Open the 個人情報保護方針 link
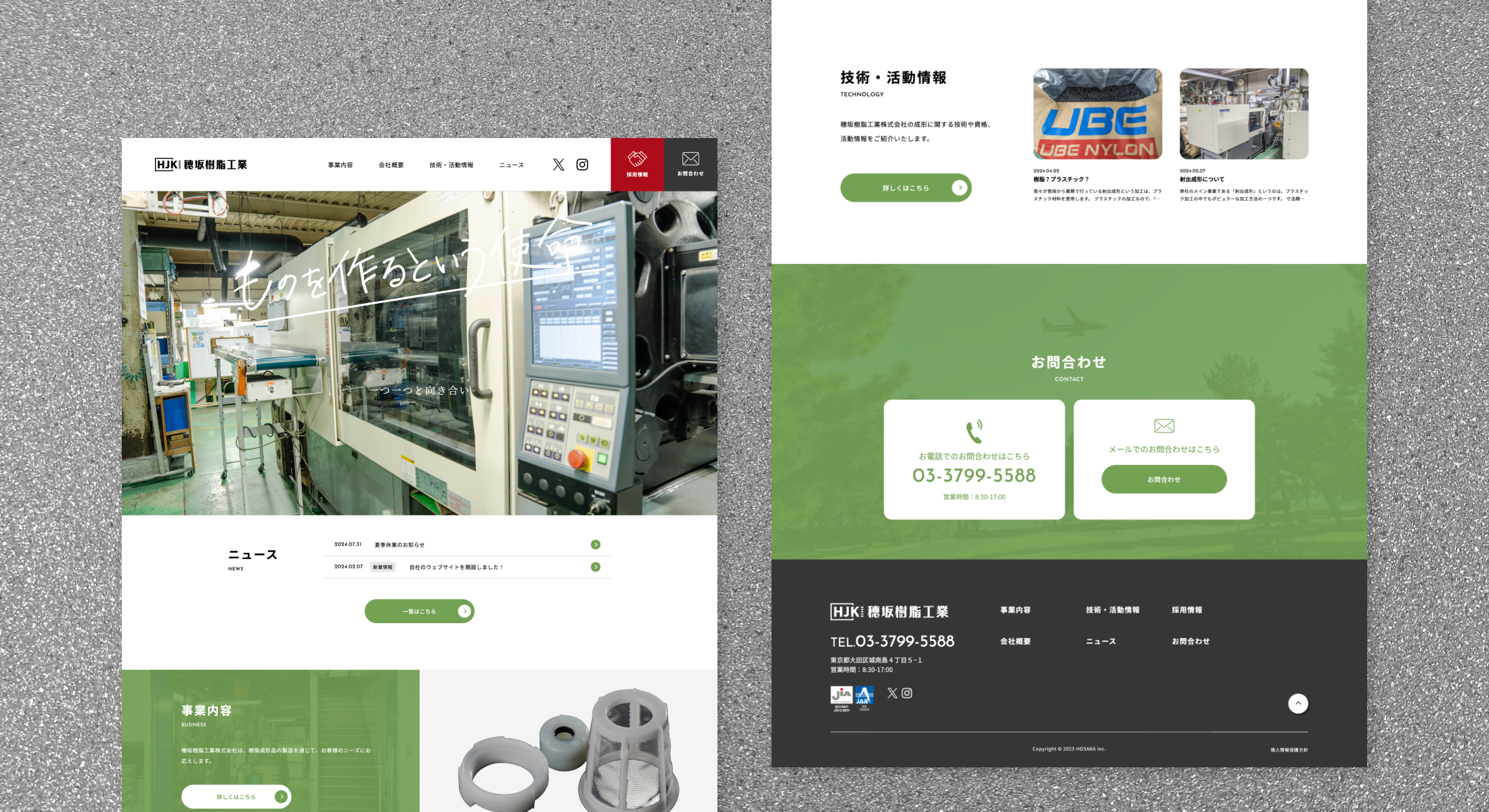 1291,750
